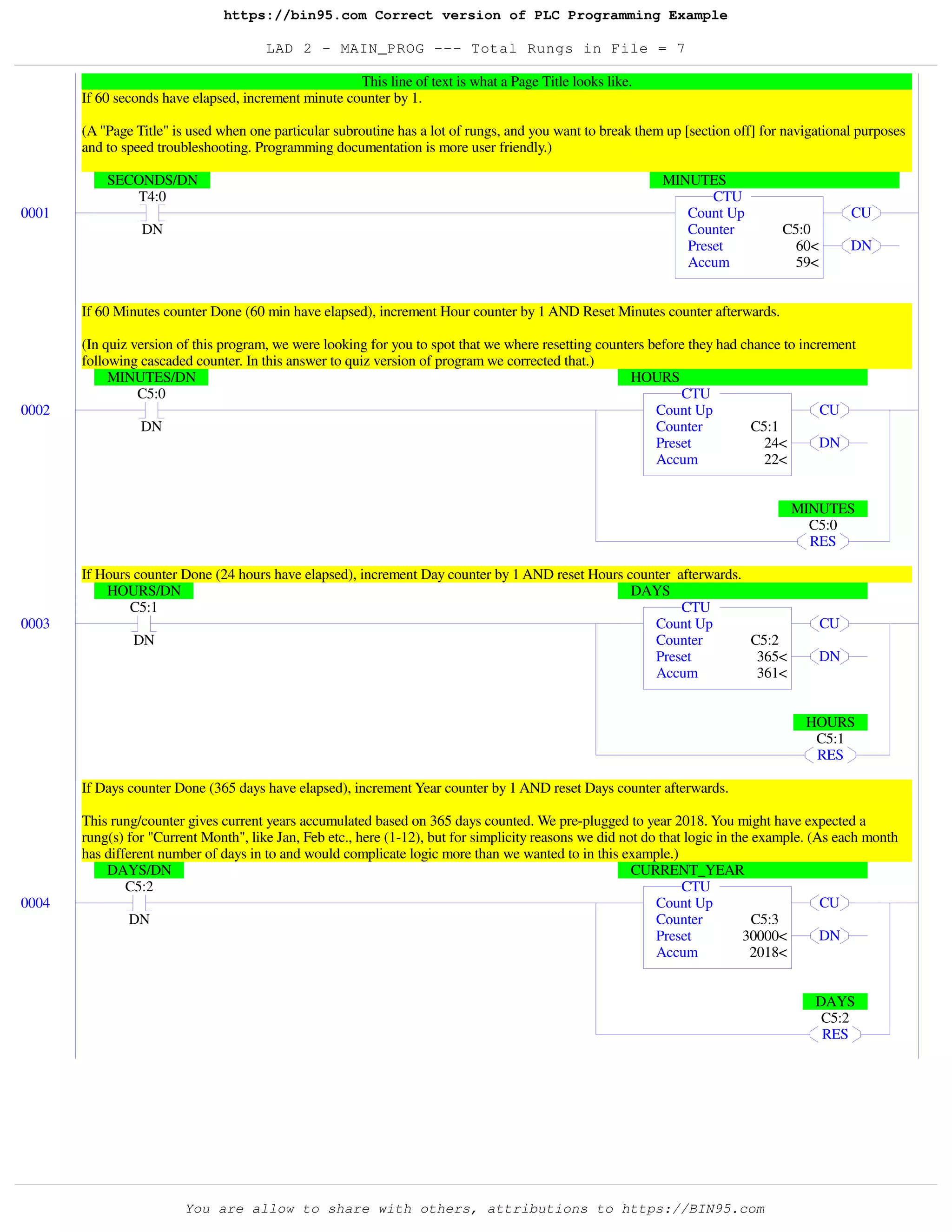Viewport: 952px width, 1232px height.
Task: Select the DN output coil of counter C5:3
Action: [x=829, y=936]
